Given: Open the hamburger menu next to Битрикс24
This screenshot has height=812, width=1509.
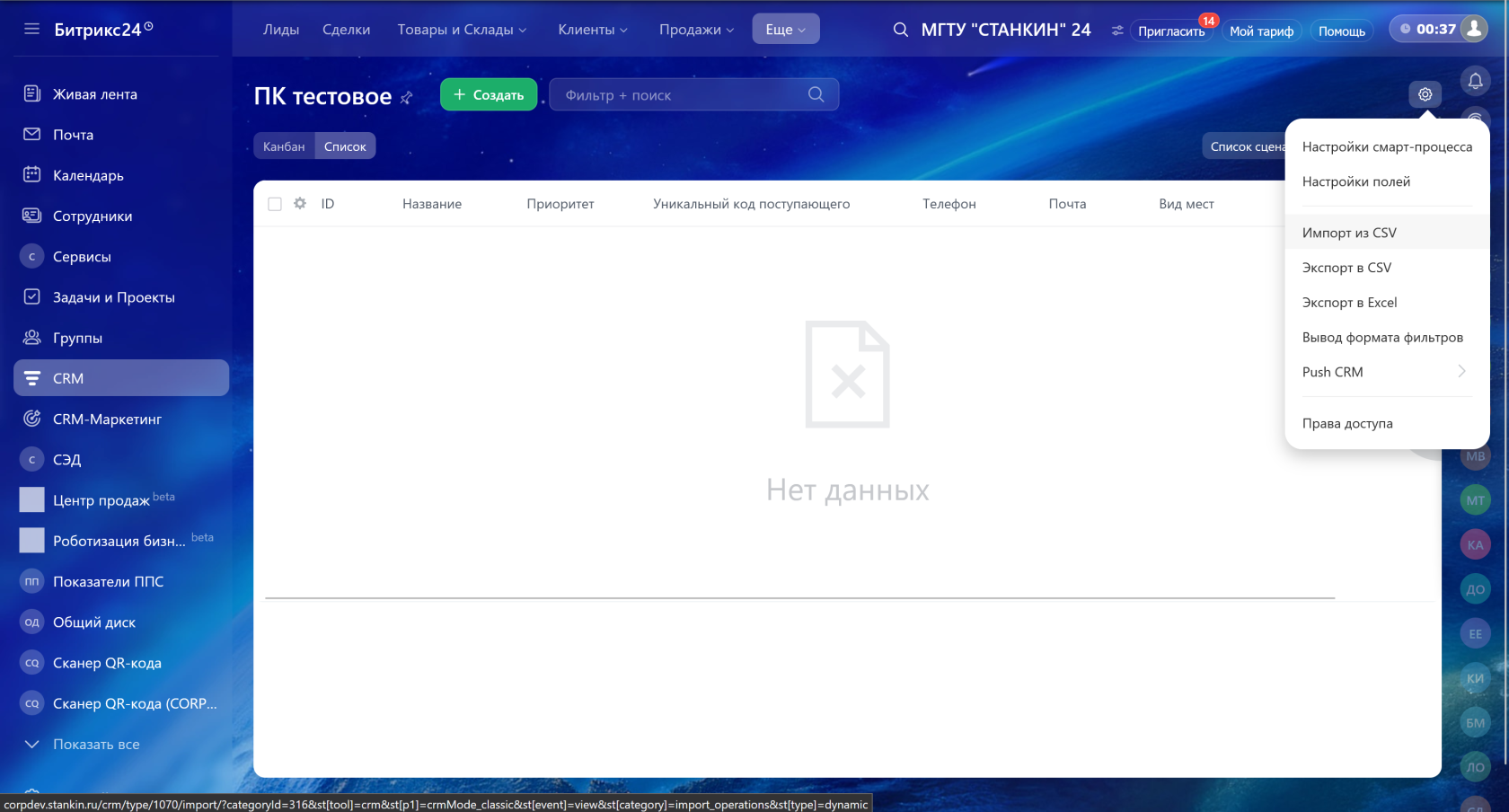Looking at the screenshot, I should pos(31,29).
